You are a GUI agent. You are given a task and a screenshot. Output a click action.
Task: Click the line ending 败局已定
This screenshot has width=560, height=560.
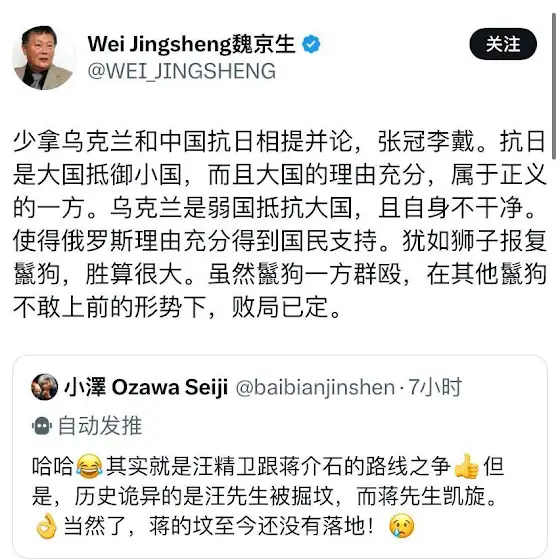click(177, 307)
